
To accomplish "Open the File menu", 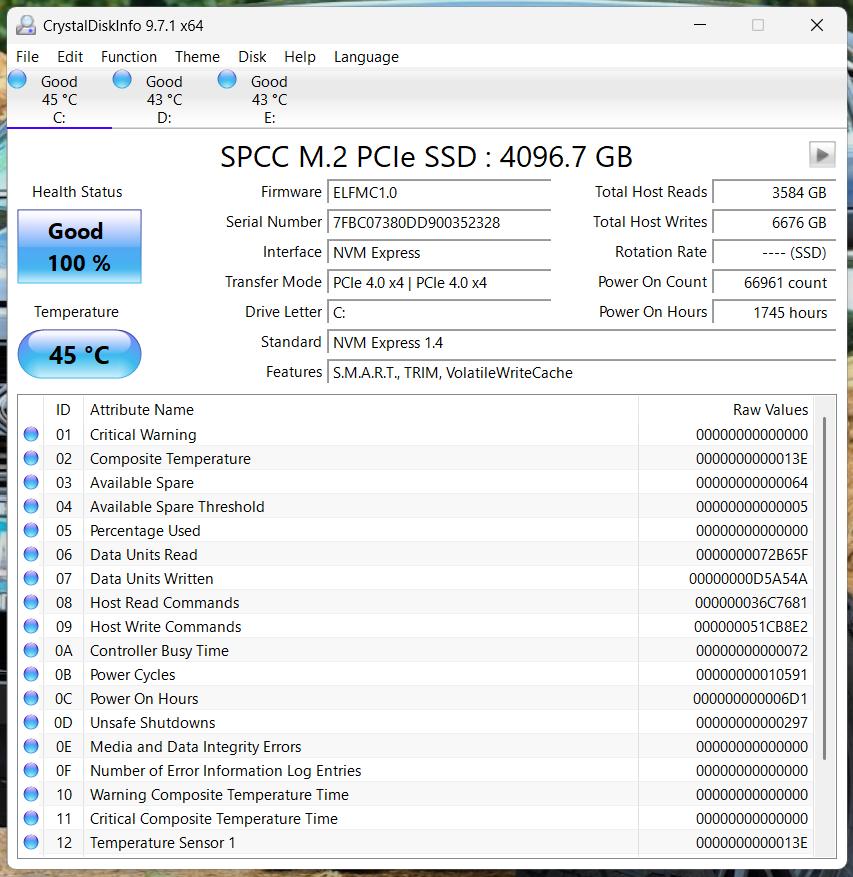I will pos(27,57).
